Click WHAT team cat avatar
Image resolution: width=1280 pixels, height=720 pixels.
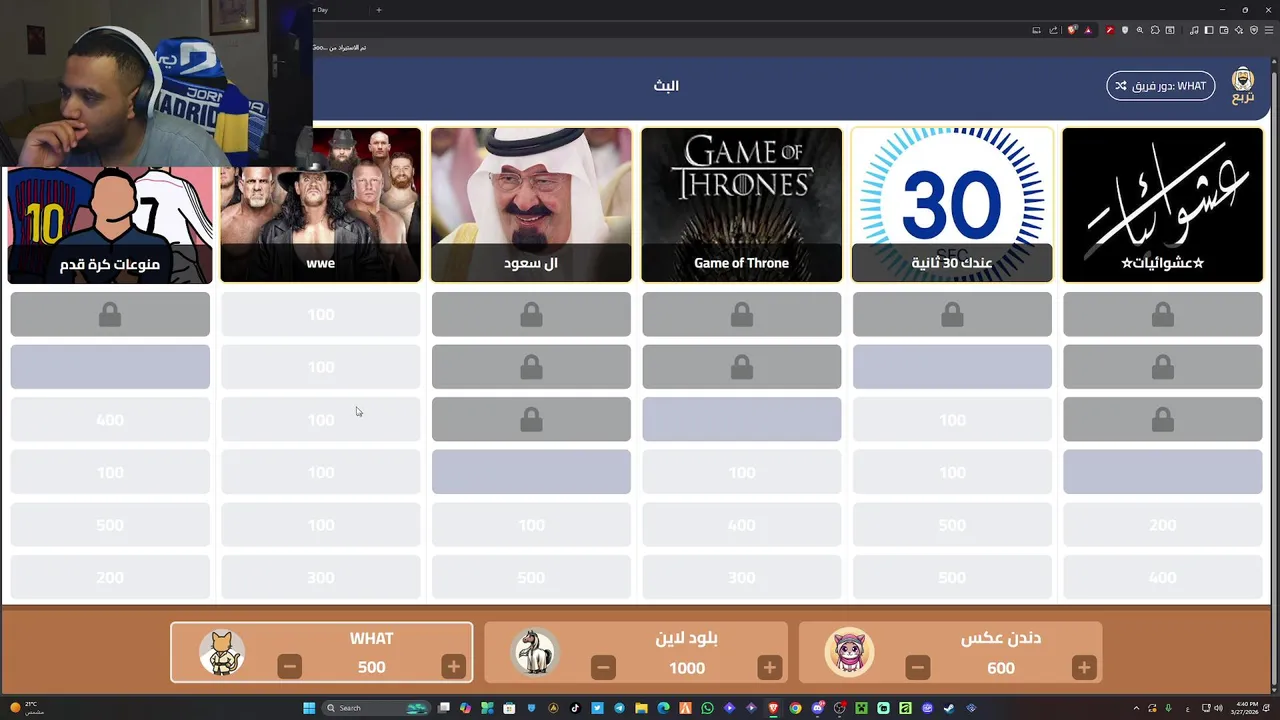(221, 652)
